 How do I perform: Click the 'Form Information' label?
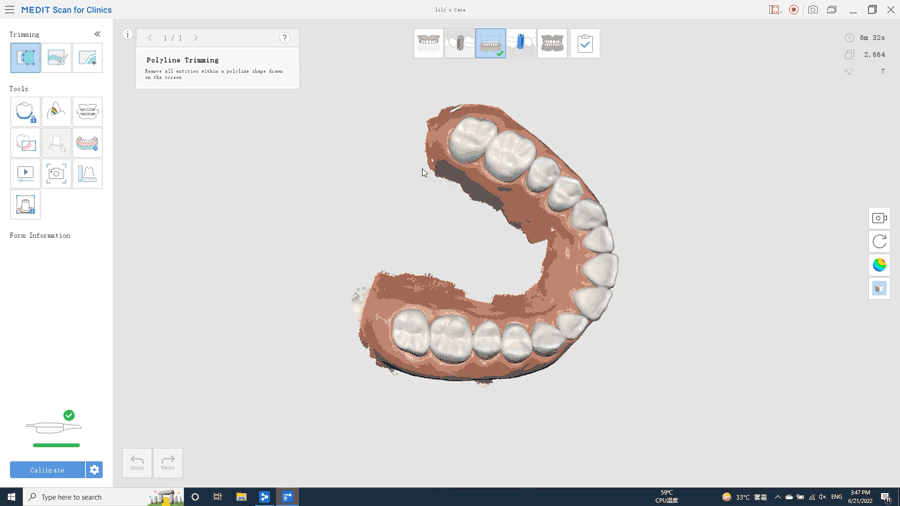click(40, 236)
